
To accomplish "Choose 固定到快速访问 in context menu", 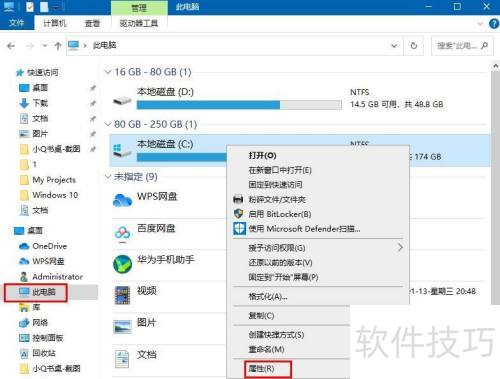I will (275, 185).
